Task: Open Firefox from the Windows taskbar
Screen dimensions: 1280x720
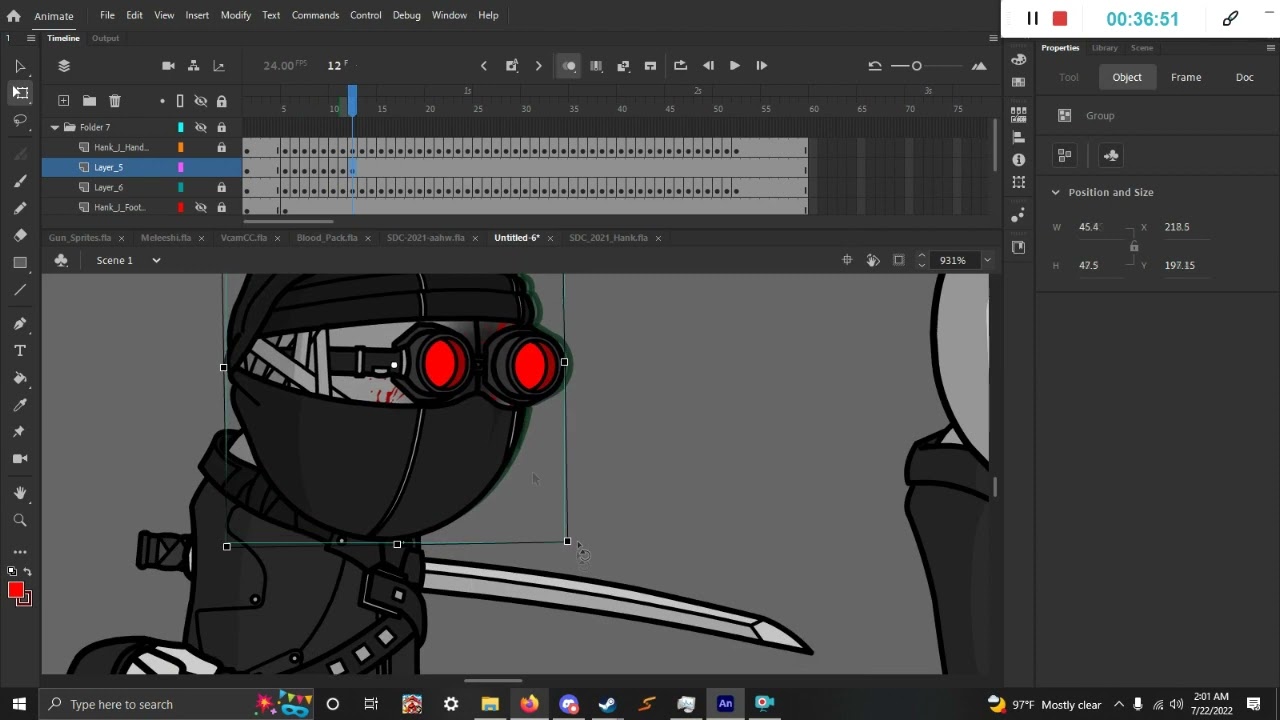Action: click(x=529, y=704)
